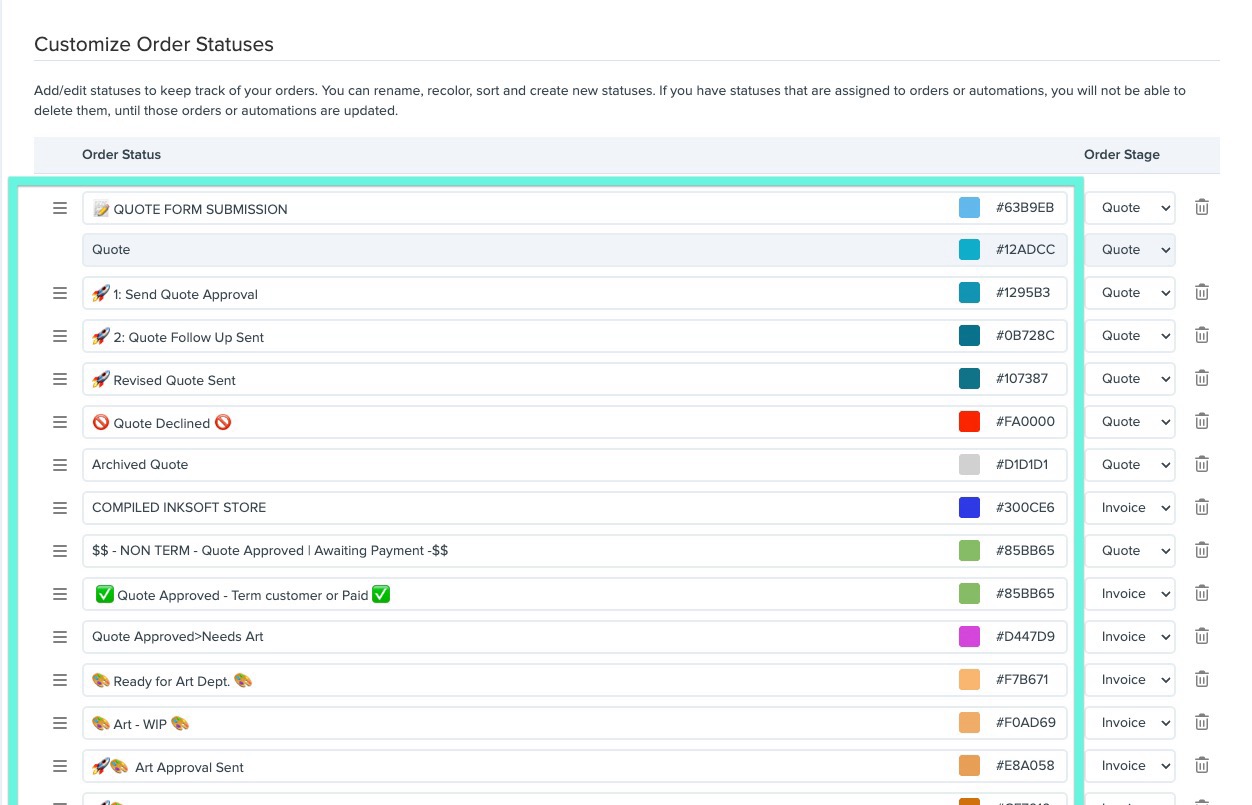Open stage dropdown for 2: Quote Follow Up Sent

(1131, 336)
